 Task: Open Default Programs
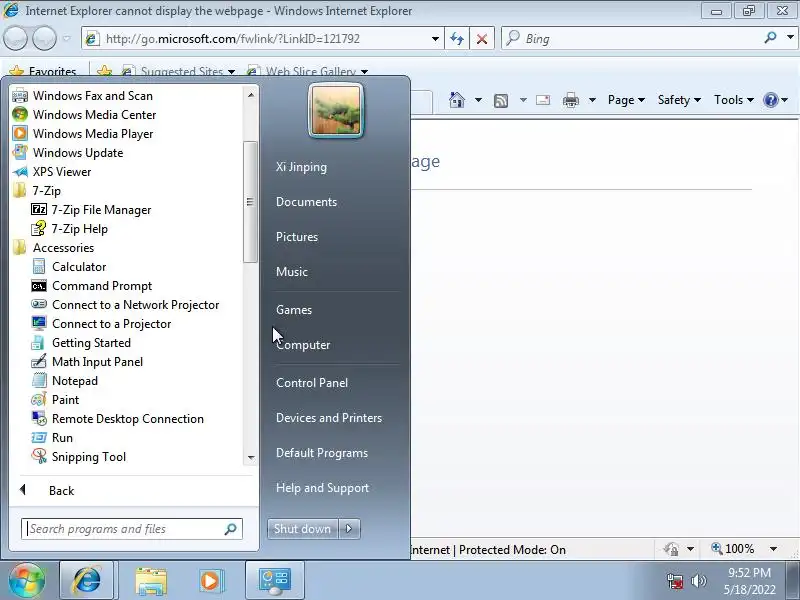[322, 453]
